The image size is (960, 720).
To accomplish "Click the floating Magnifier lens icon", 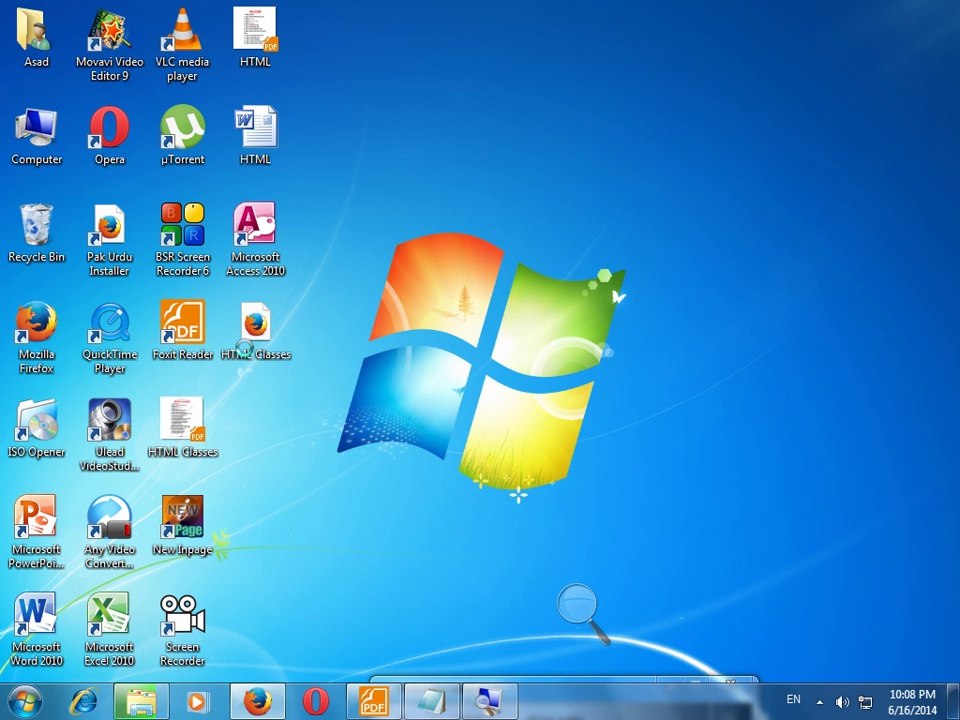I will click(583, 613).
